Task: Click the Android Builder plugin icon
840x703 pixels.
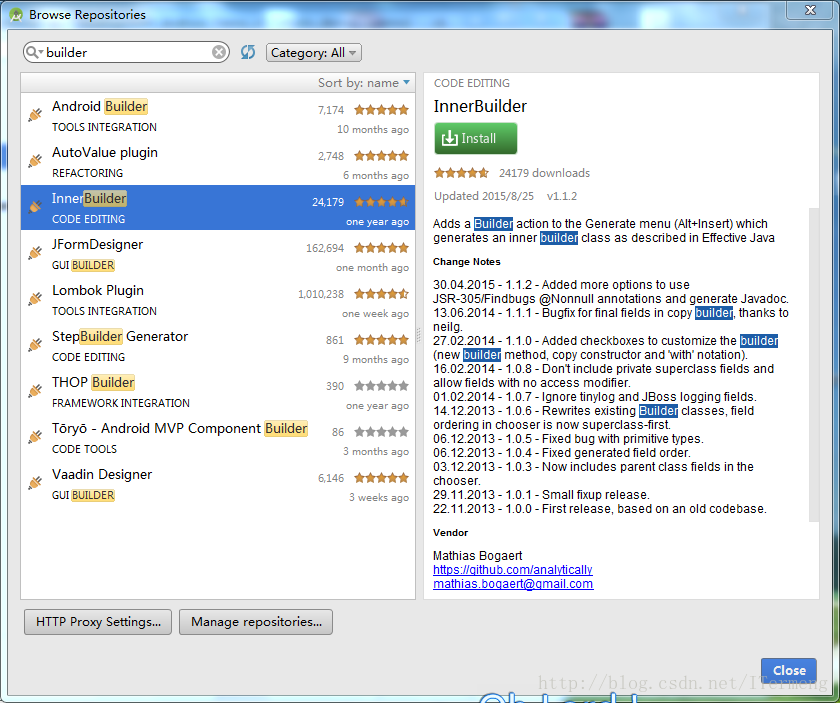Action: (x=35, y=115)
